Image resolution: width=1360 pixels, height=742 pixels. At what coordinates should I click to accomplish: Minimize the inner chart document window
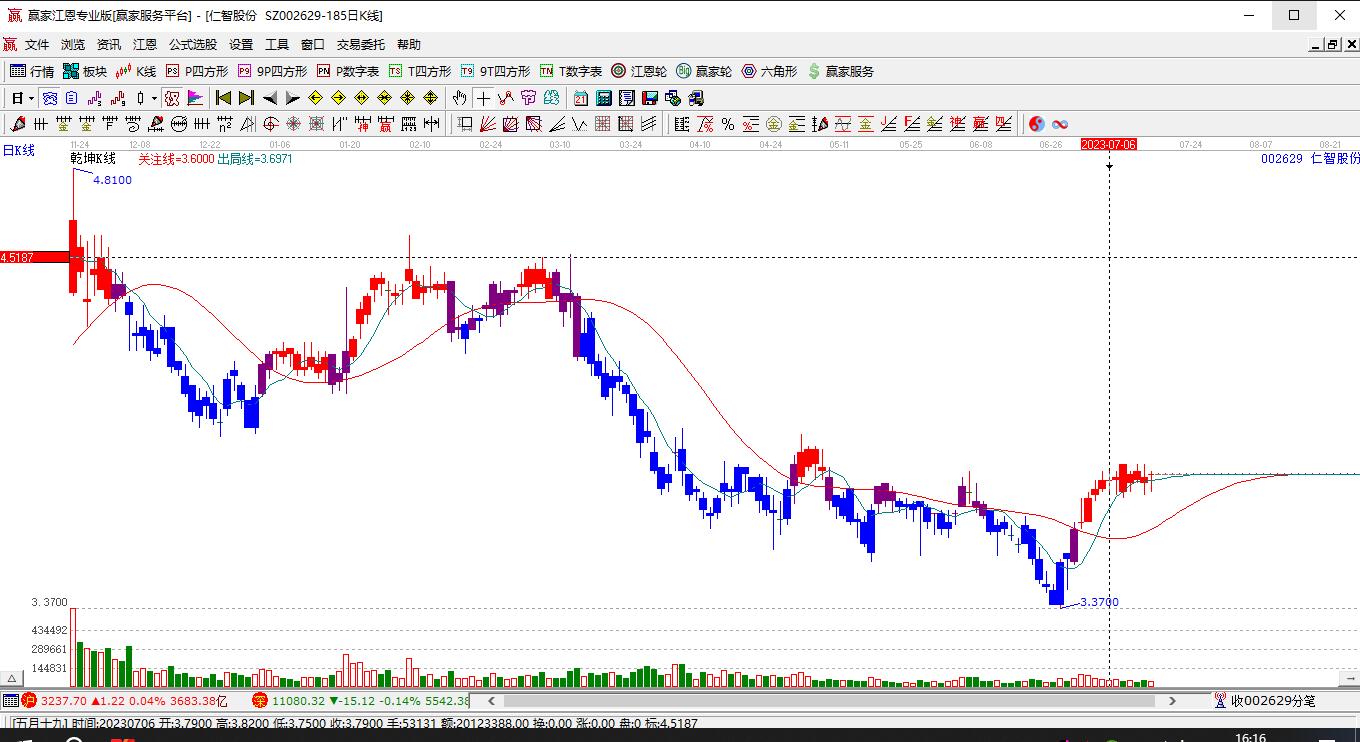click(x=1315, y=44)
